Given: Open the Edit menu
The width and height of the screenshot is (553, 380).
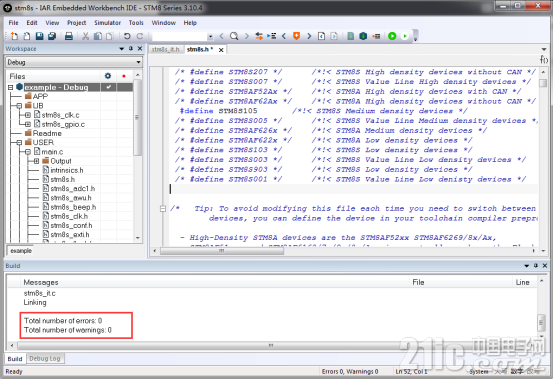Looking at the screenshot, I should 32,23.
